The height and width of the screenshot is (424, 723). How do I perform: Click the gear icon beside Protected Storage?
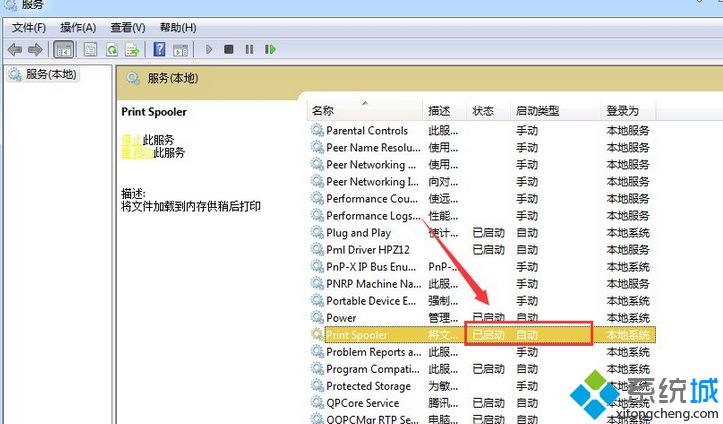pyautogui.click(x=317, y=386)
